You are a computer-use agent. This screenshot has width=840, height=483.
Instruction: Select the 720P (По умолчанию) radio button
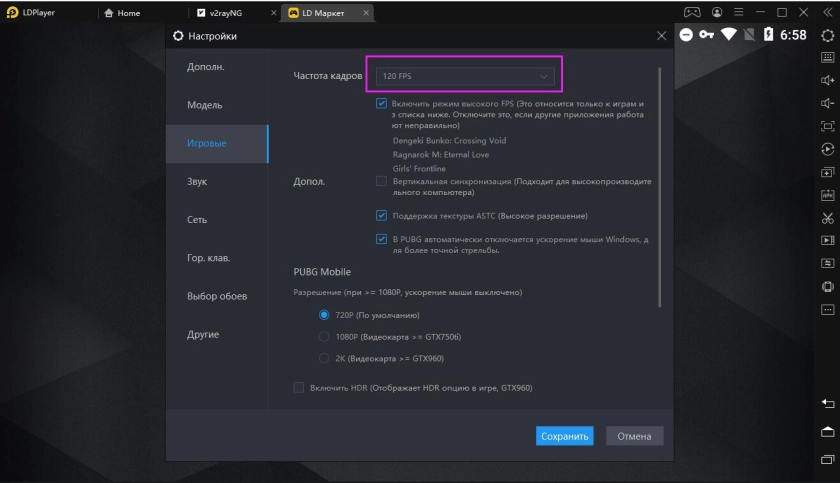(x=324, y=315)
